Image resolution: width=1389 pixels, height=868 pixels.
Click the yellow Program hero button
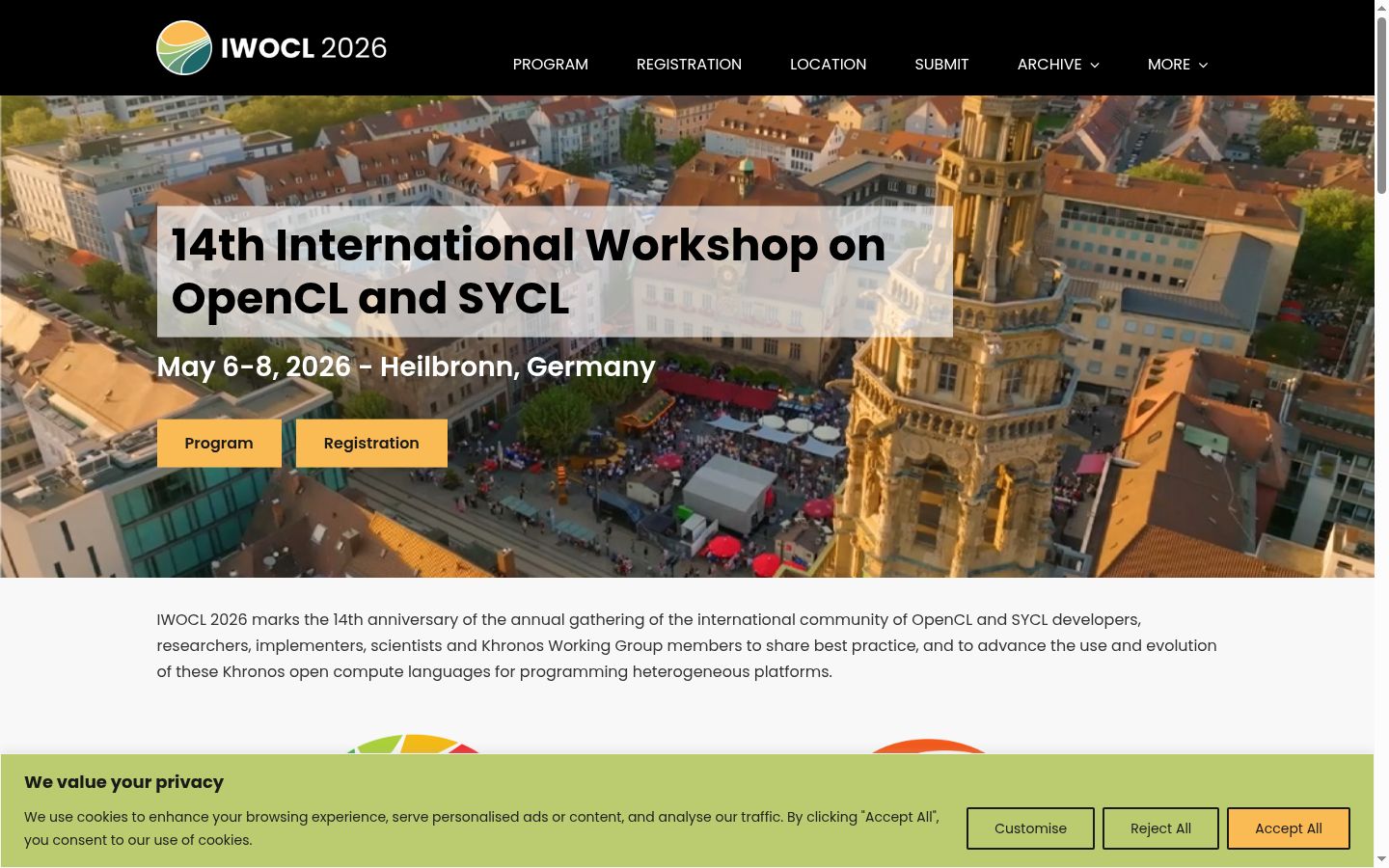[219, 444]
